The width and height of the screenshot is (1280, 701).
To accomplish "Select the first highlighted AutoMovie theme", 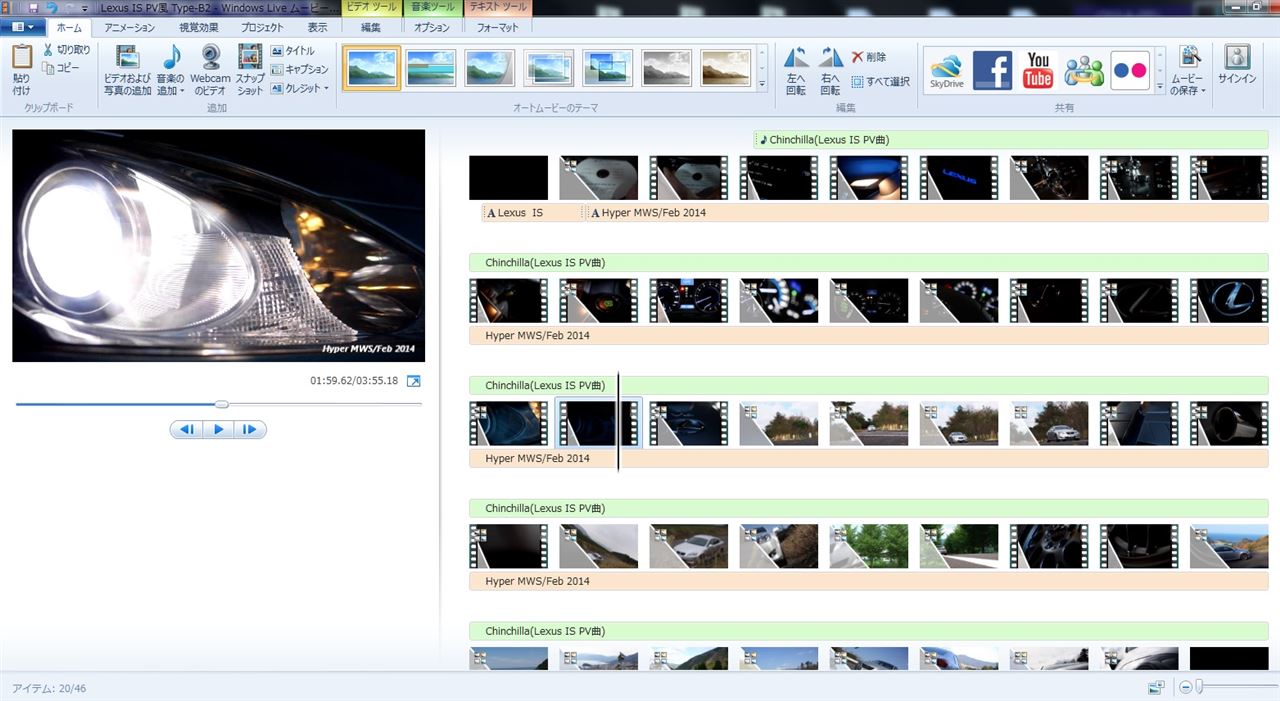I will pos(372,68).
